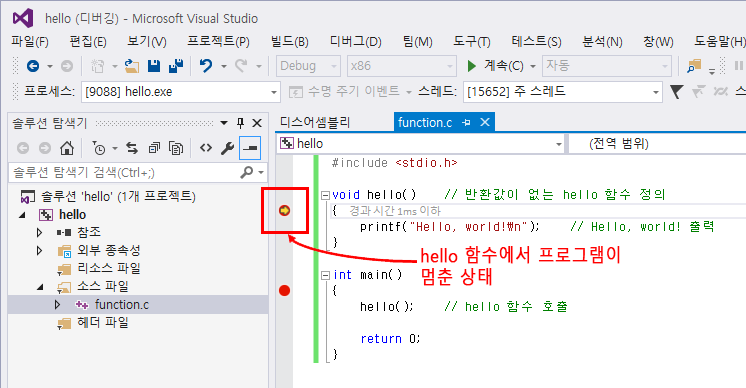The height and width of the screenshot is (388, 746).
Task: Open the 테스트(S) menu
Action: pyautogui.click(x=537, y=42)
